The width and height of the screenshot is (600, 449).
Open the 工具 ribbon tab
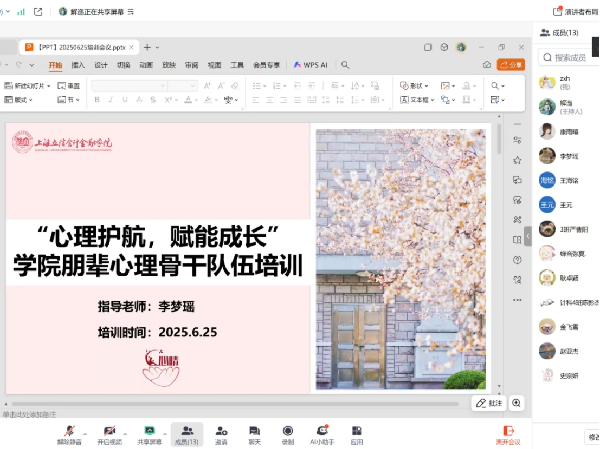[x=237, y=65]
